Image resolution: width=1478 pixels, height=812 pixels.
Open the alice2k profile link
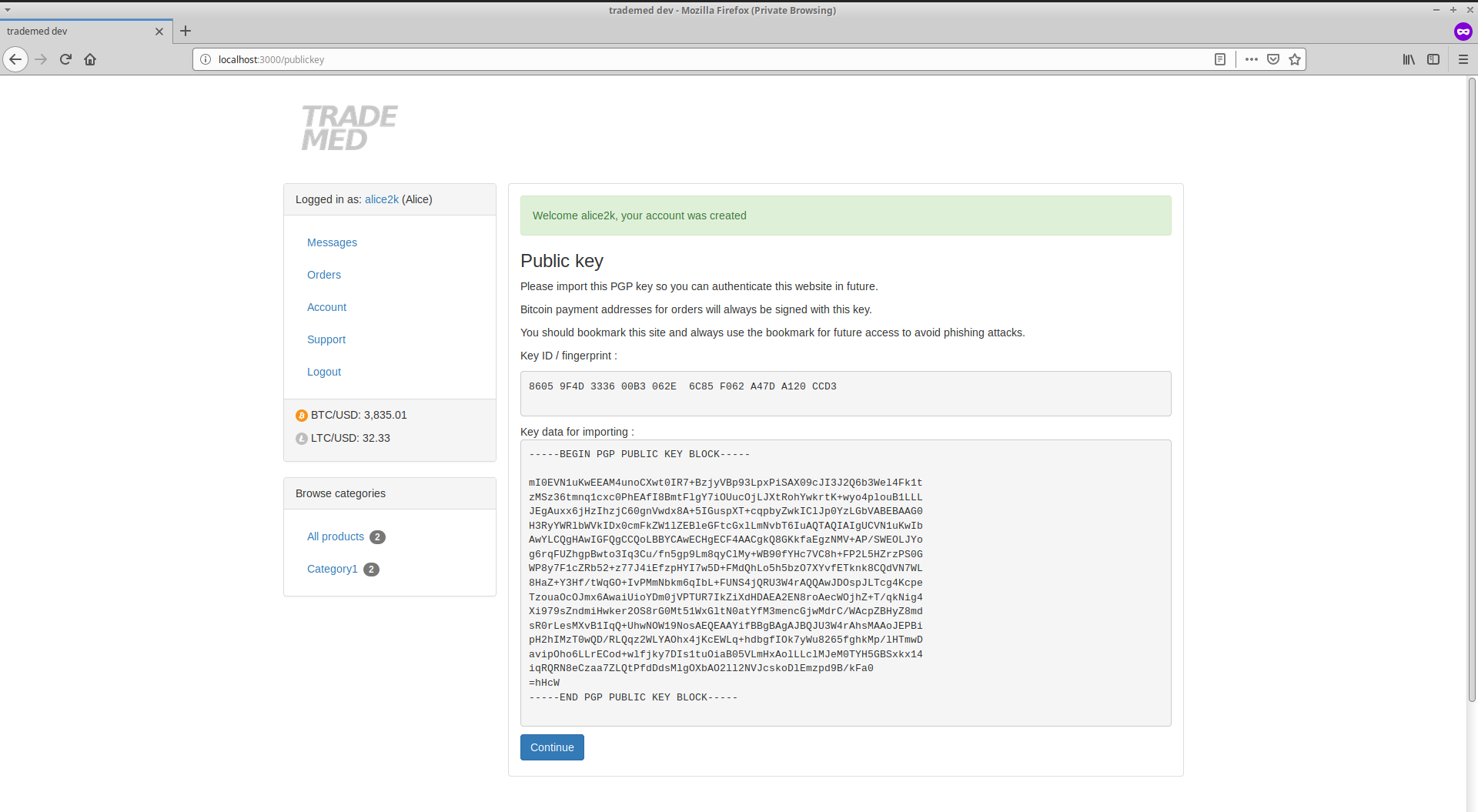coord(381,199)
